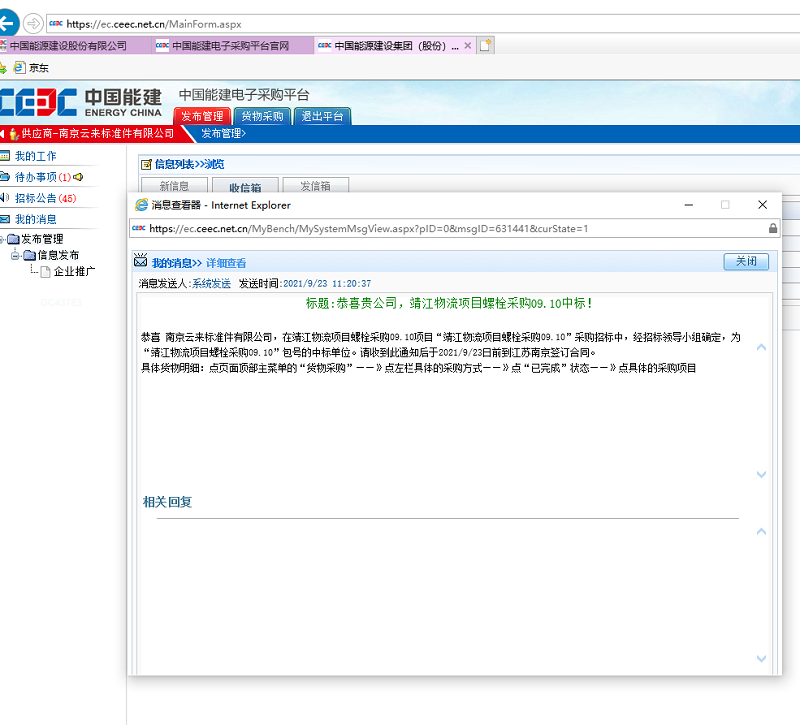Viewport: 800px width, 725px height.
Task: Open 我的工作 panel icon in sidebar
Action: [x=6, y=156]
